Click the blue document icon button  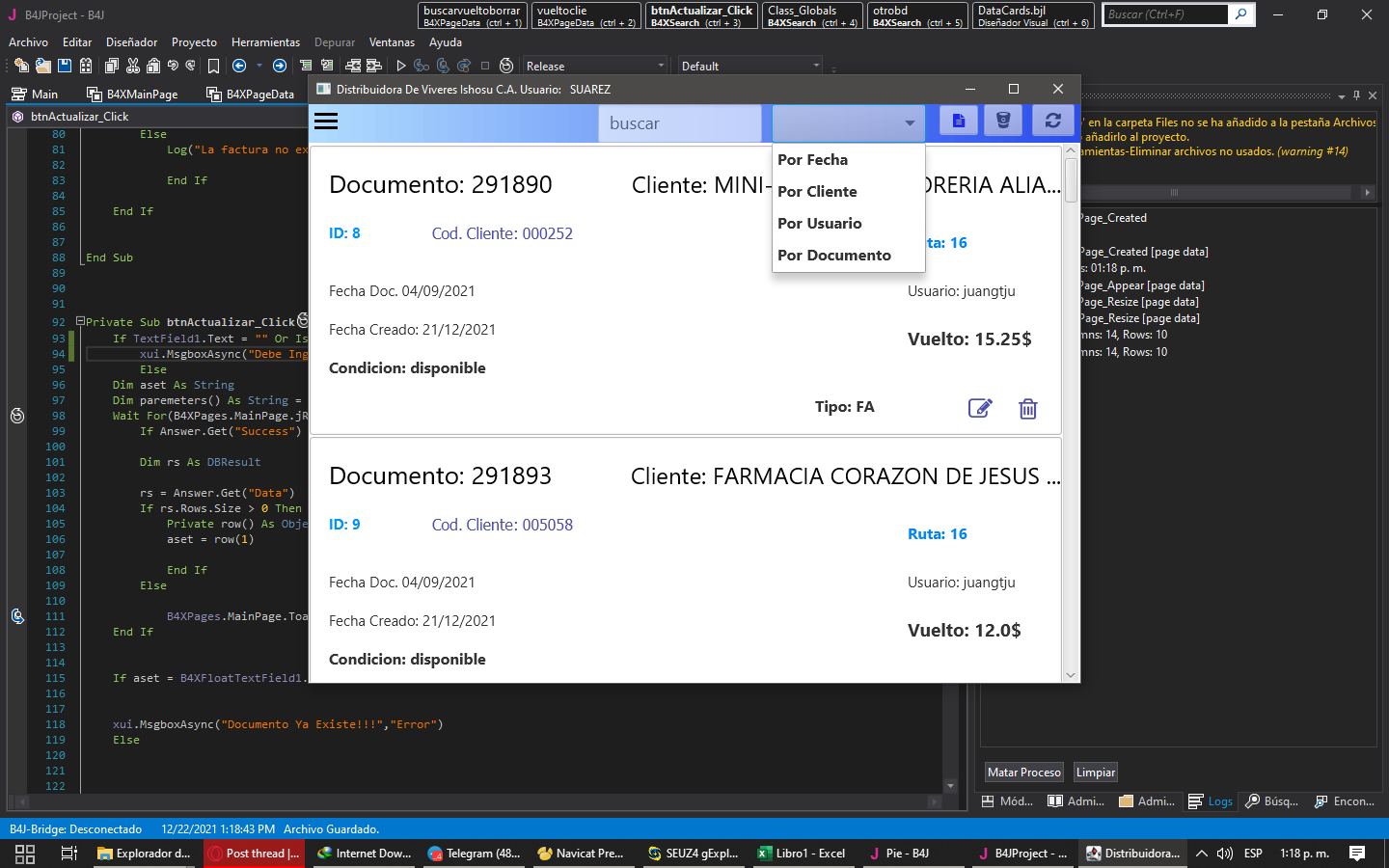point(958,122)
